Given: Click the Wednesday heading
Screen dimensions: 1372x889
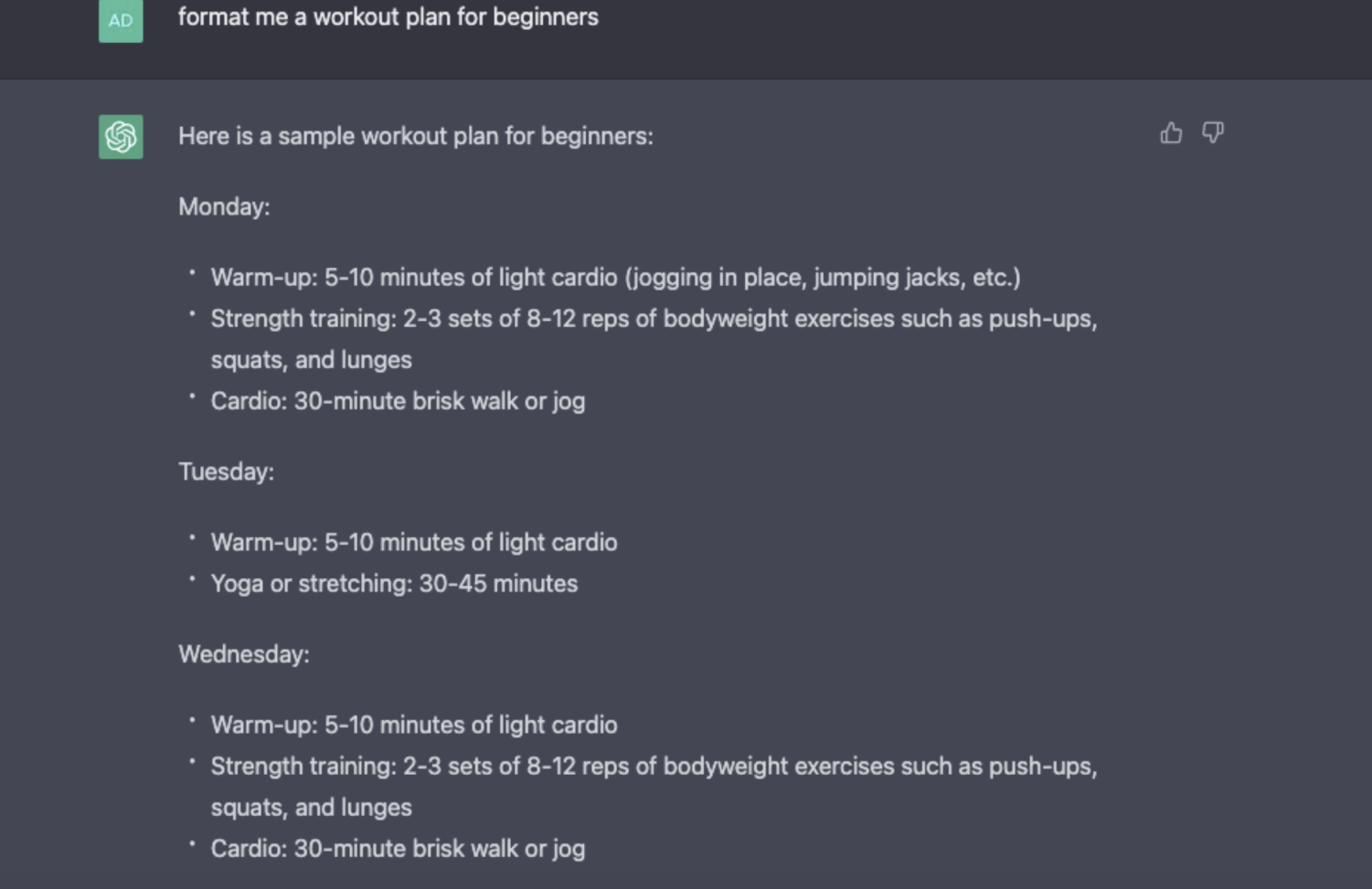Looking at the screenshot, I should coord(244,654).
